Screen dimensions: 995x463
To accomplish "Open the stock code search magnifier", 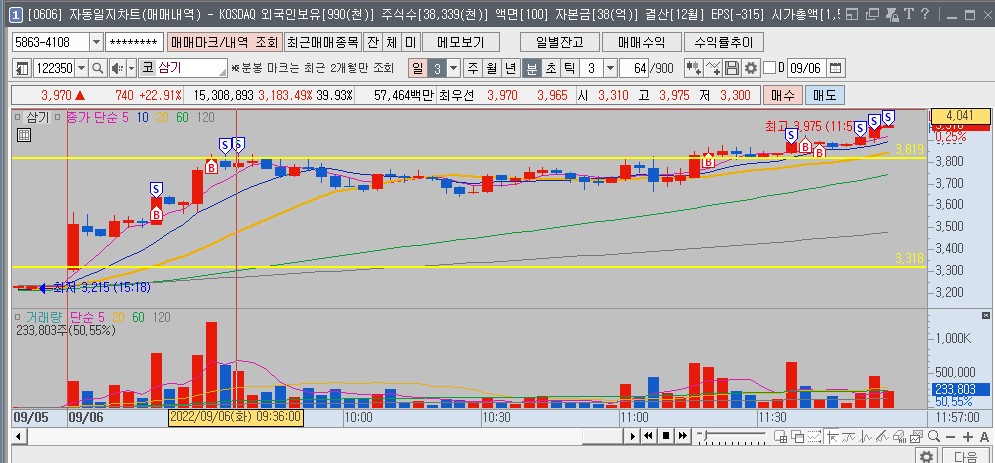I will click(x=98, y=68).
